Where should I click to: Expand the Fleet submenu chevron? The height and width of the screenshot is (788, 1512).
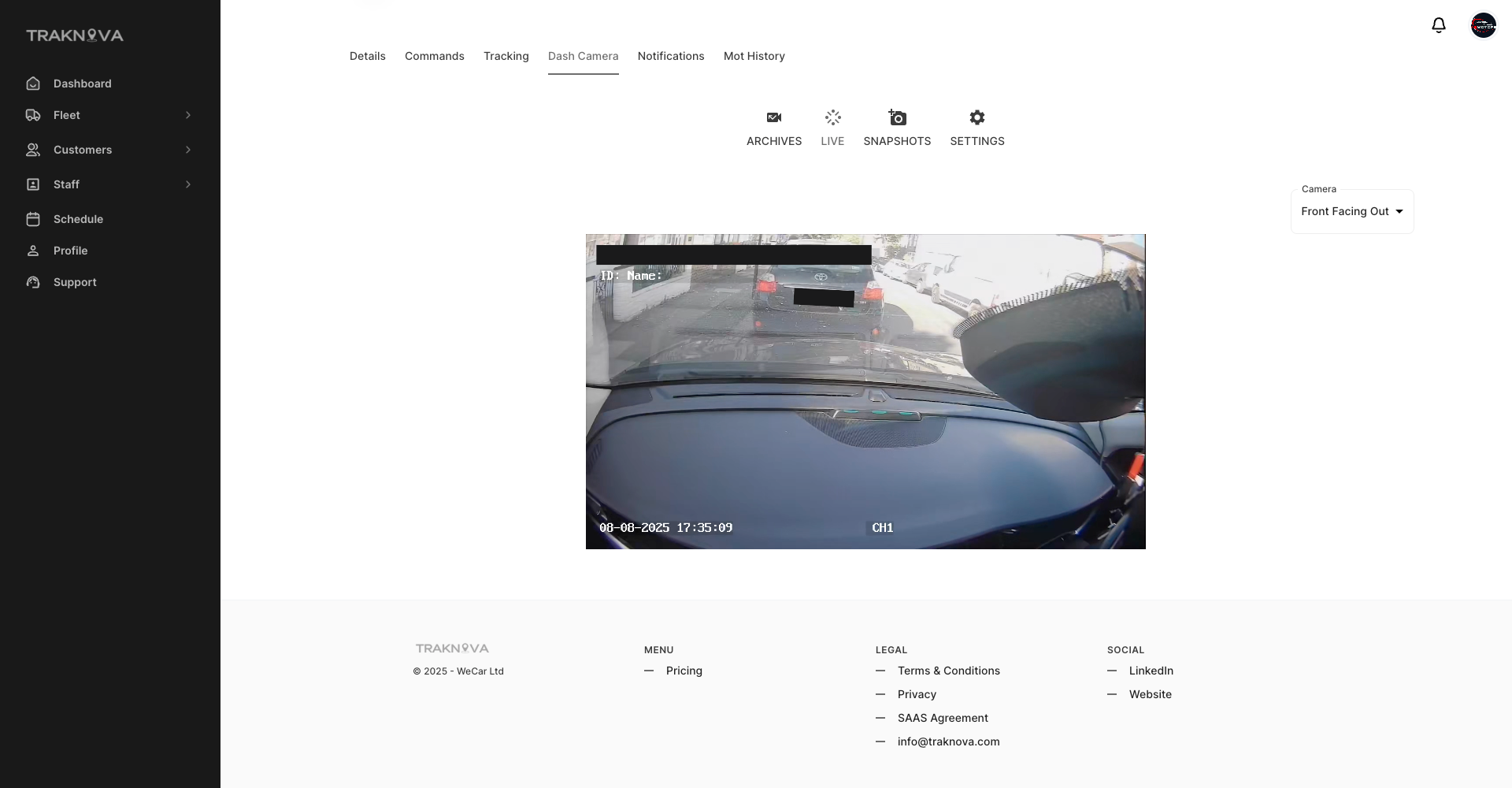click(188, 115)
